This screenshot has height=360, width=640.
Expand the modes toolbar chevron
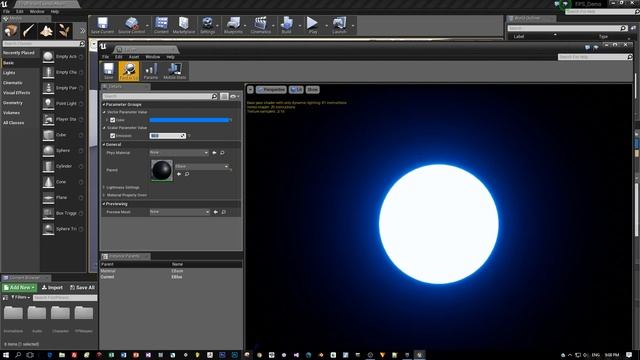82,31
